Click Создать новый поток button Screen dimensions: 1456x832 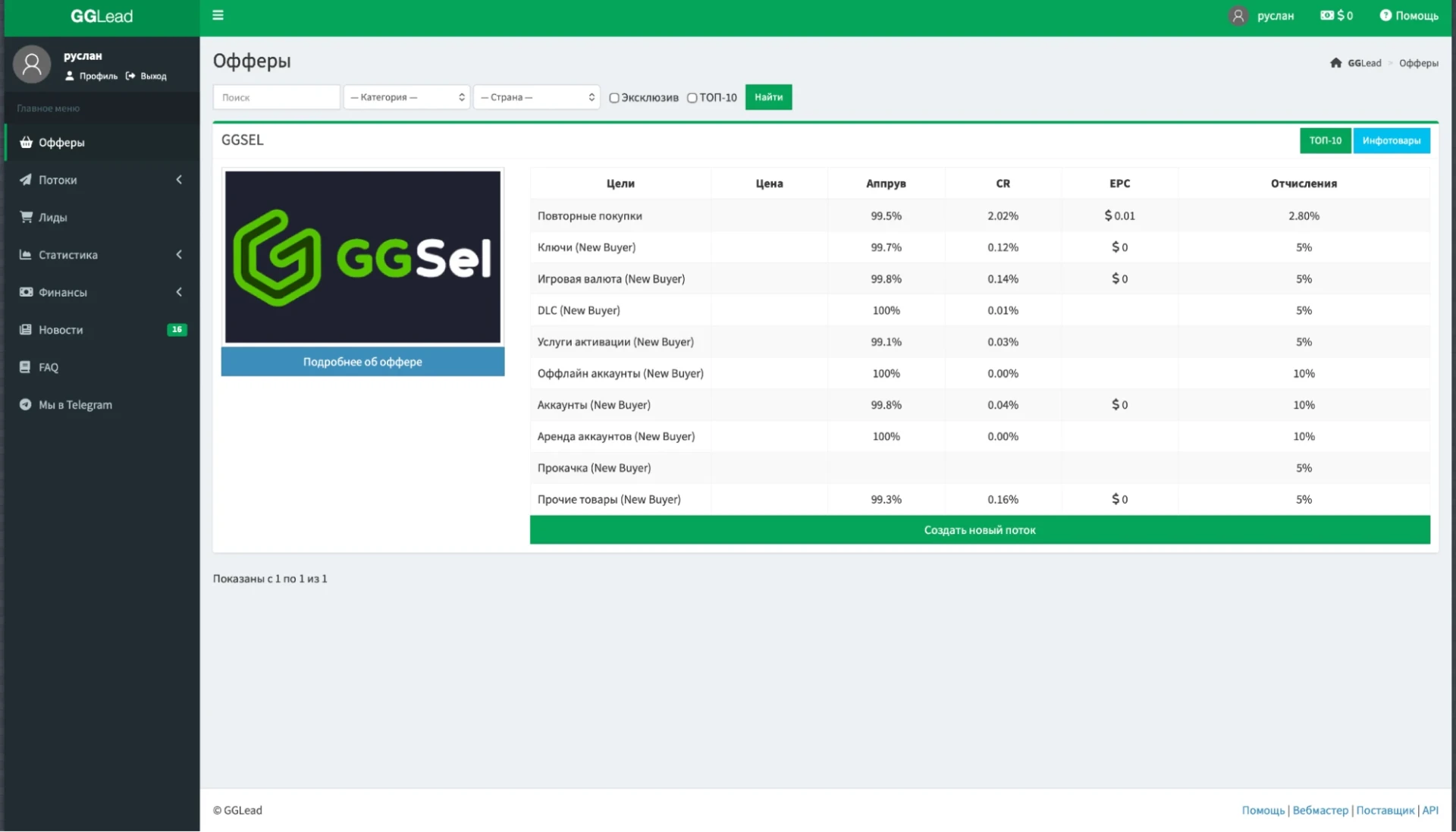[980, 530]
